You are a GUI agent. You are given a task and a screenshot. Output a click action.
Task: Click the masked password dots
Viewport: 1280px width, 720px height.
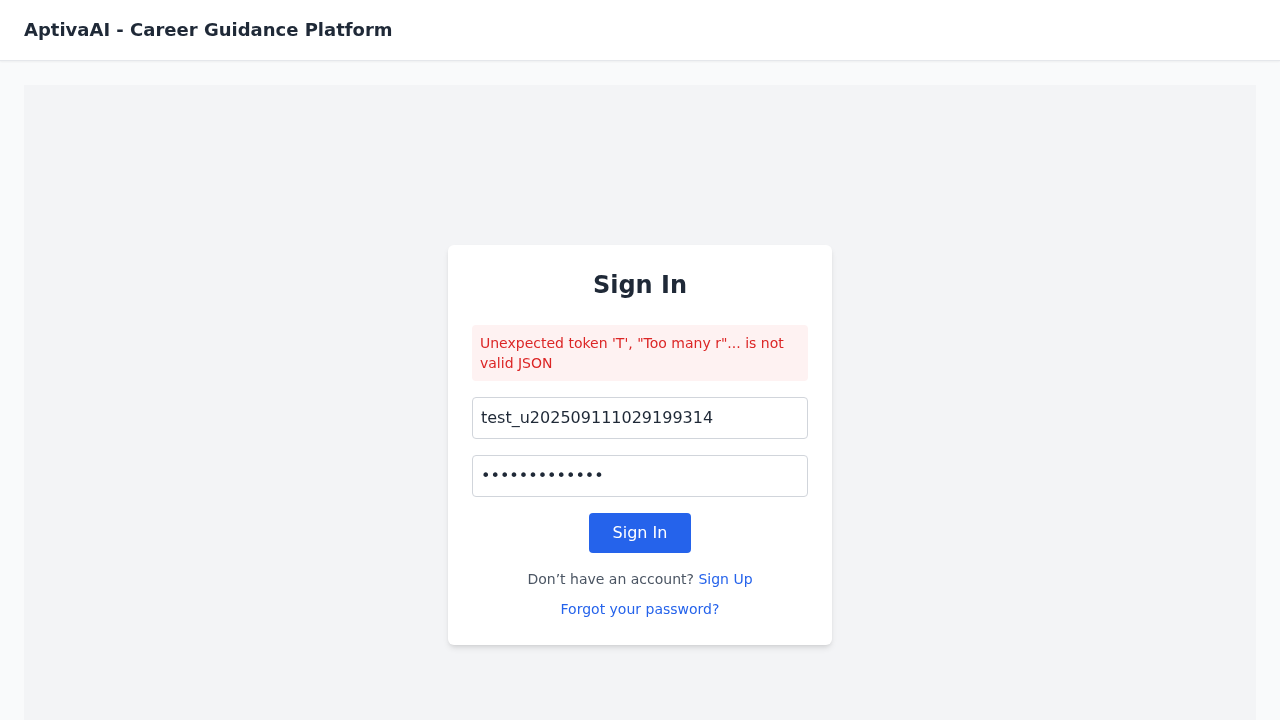point(542,476)
